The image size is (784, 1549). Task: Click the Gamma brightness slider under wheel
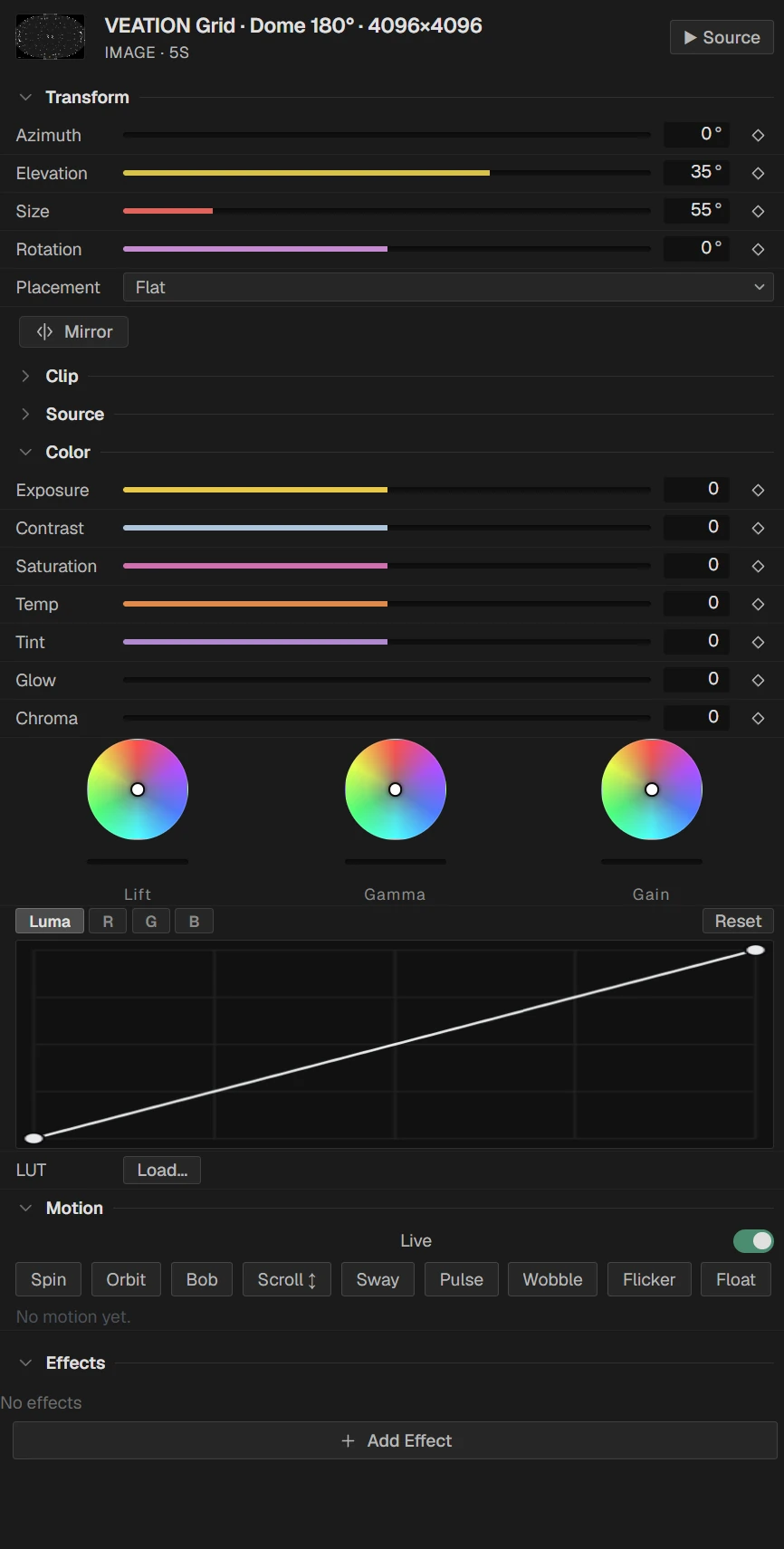point(396,862)
